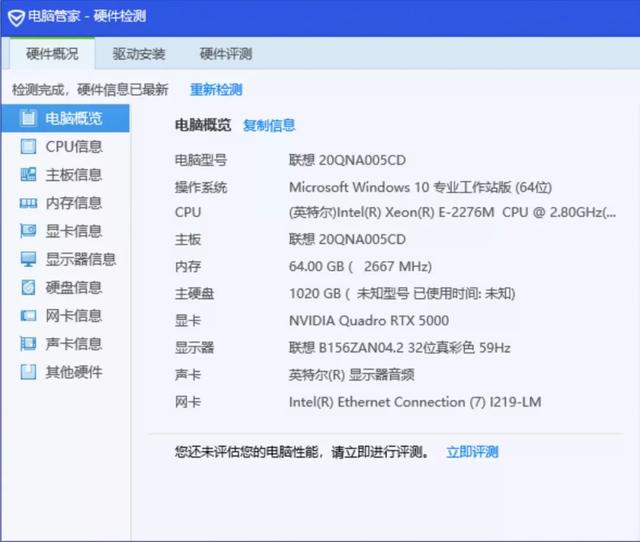This screenshot has height=542, width=640.
Task: Open CPU信息 in the sidebar
Action: 65,147
